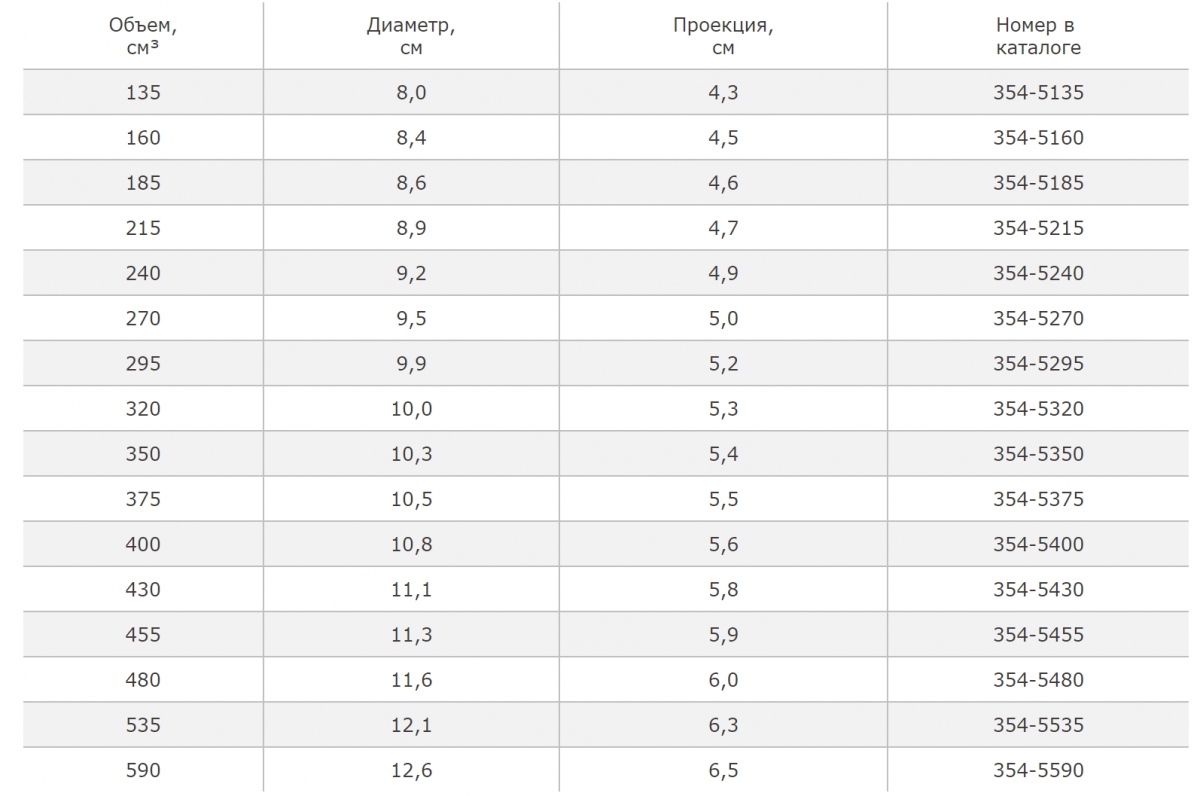The image size is (1200, 796).
Task: Click the Объем column header
Action: (143, 37)
